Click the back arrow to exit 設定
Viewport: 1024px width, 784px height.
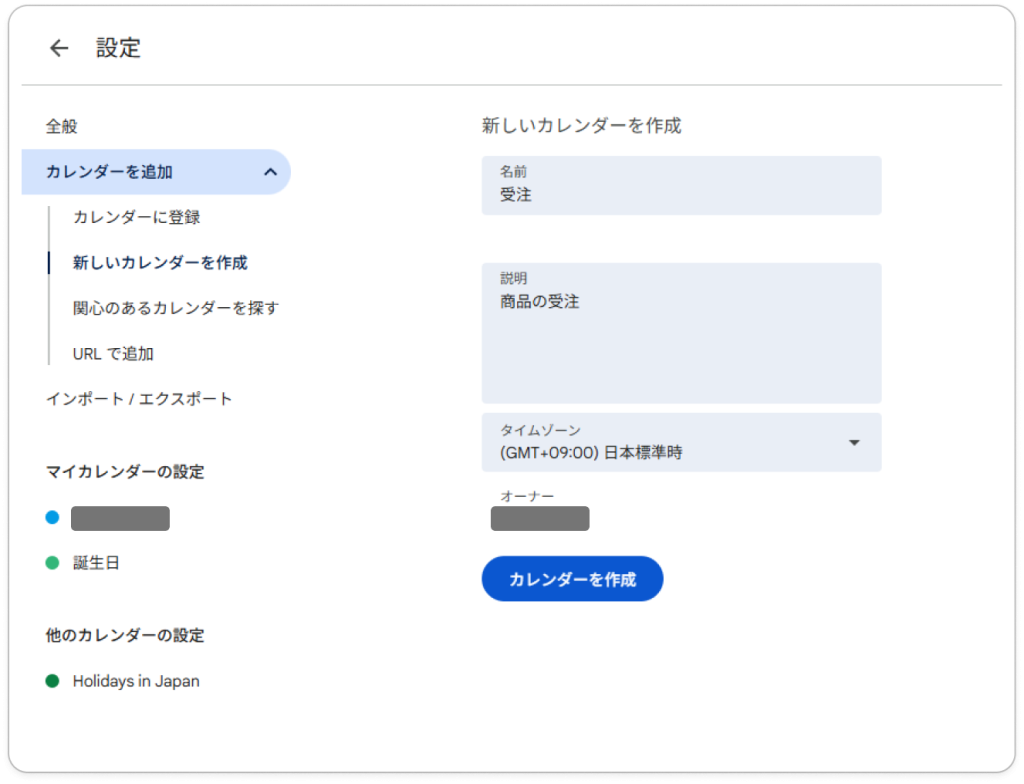pos(57,47)
